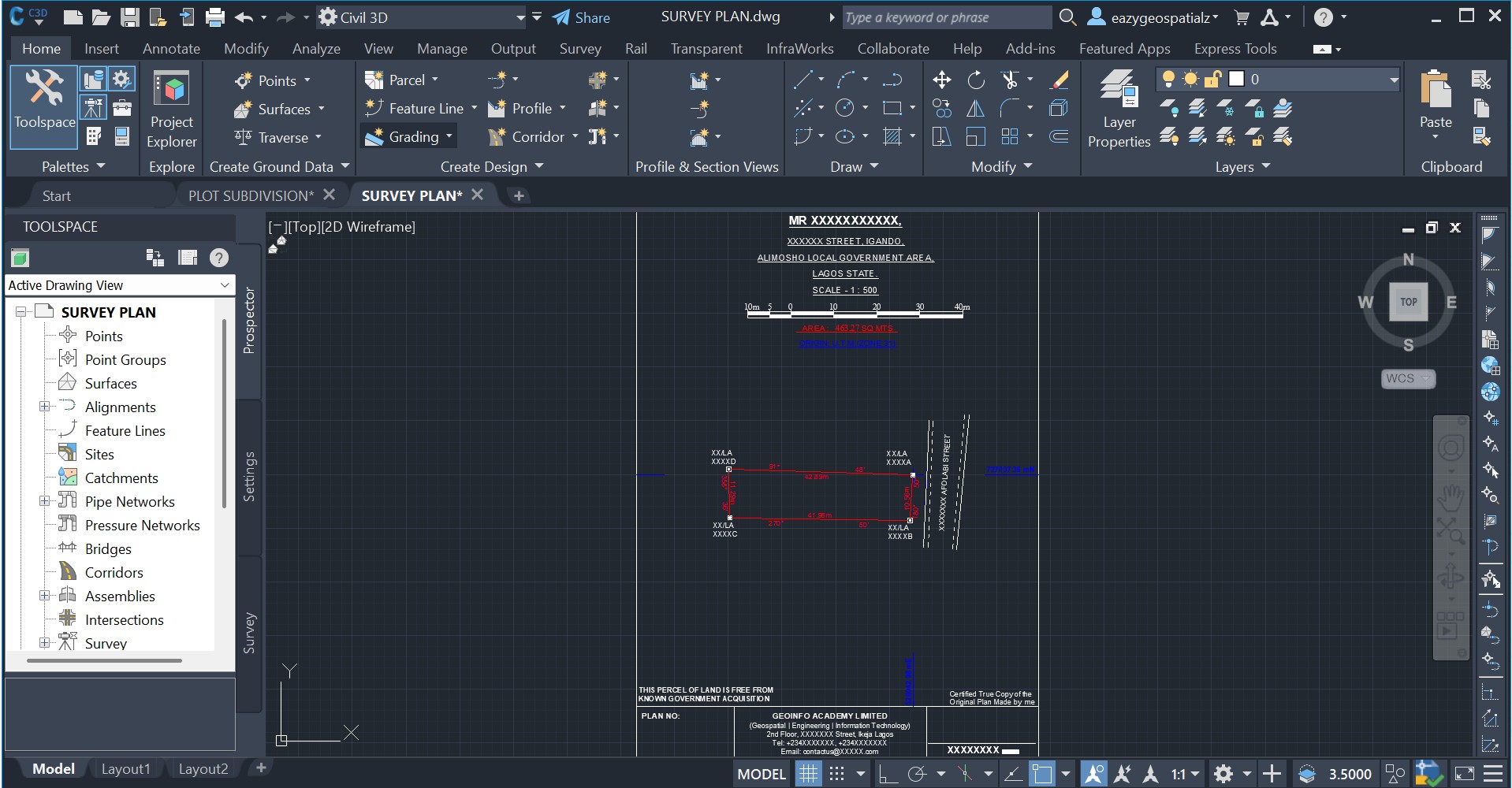Viewport: 1512px width, 788px height.
Task: Click the keyword search input field
Action: point(946,17)
